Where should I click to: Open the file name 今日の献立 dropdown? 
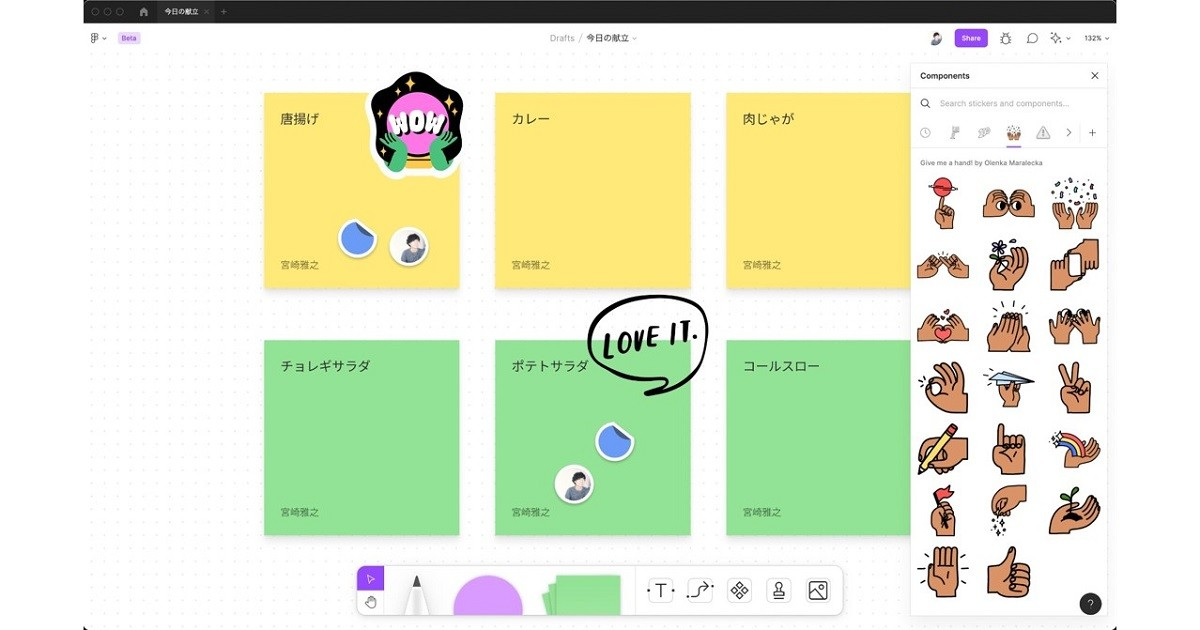click(x=611, y=38)
